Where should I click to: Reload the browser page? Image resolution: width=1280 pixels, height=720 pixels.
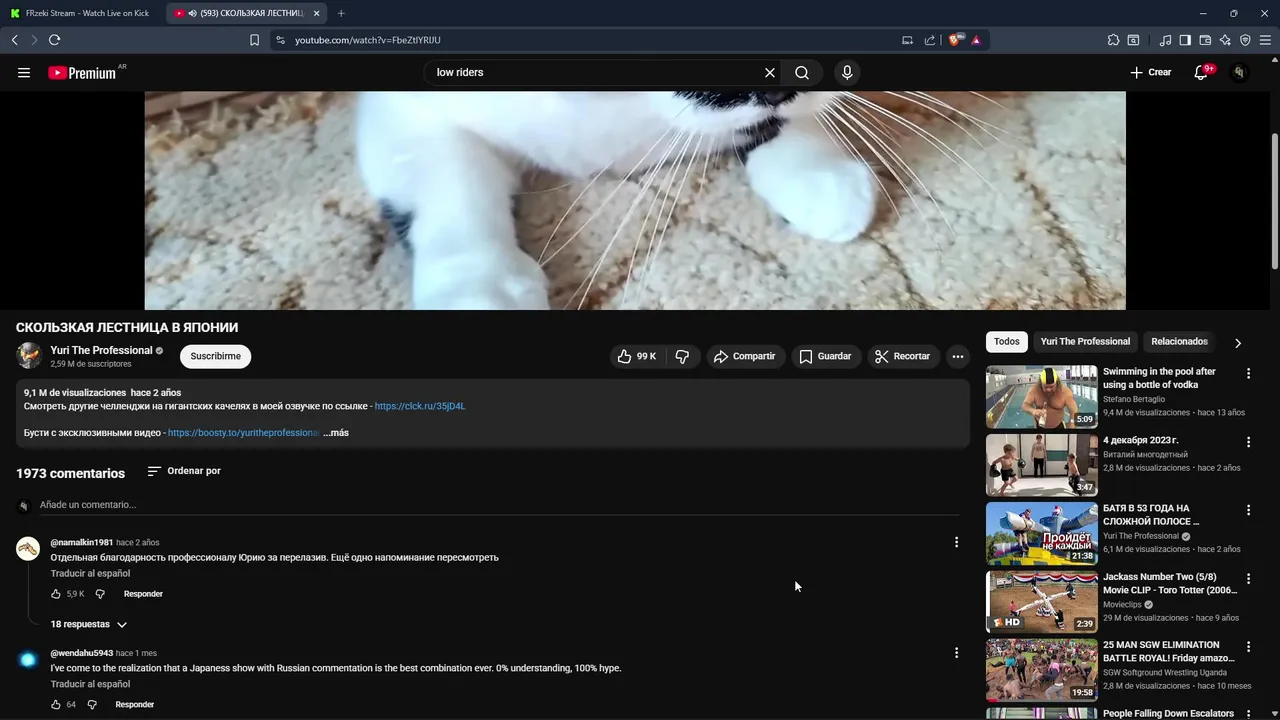54,40
